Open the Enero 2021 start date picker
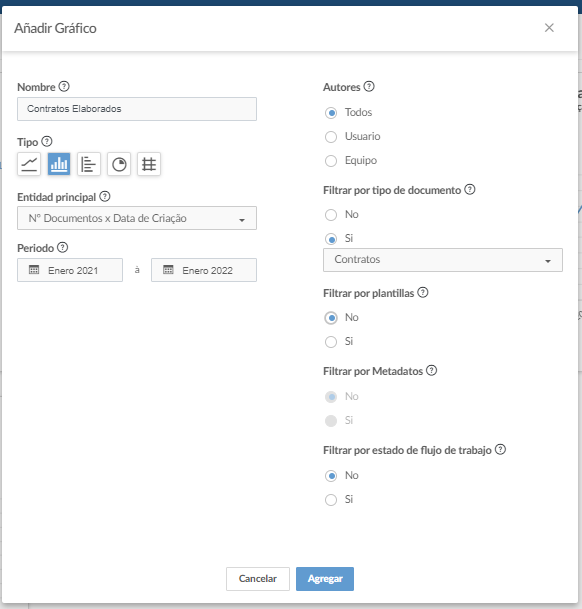Screen dimensions: 582x609 click(x=70, y=270)
